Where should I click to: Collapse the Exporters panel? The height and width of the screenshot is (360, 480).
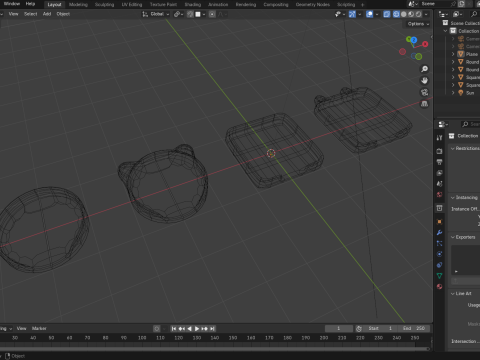tap(453, 237)
